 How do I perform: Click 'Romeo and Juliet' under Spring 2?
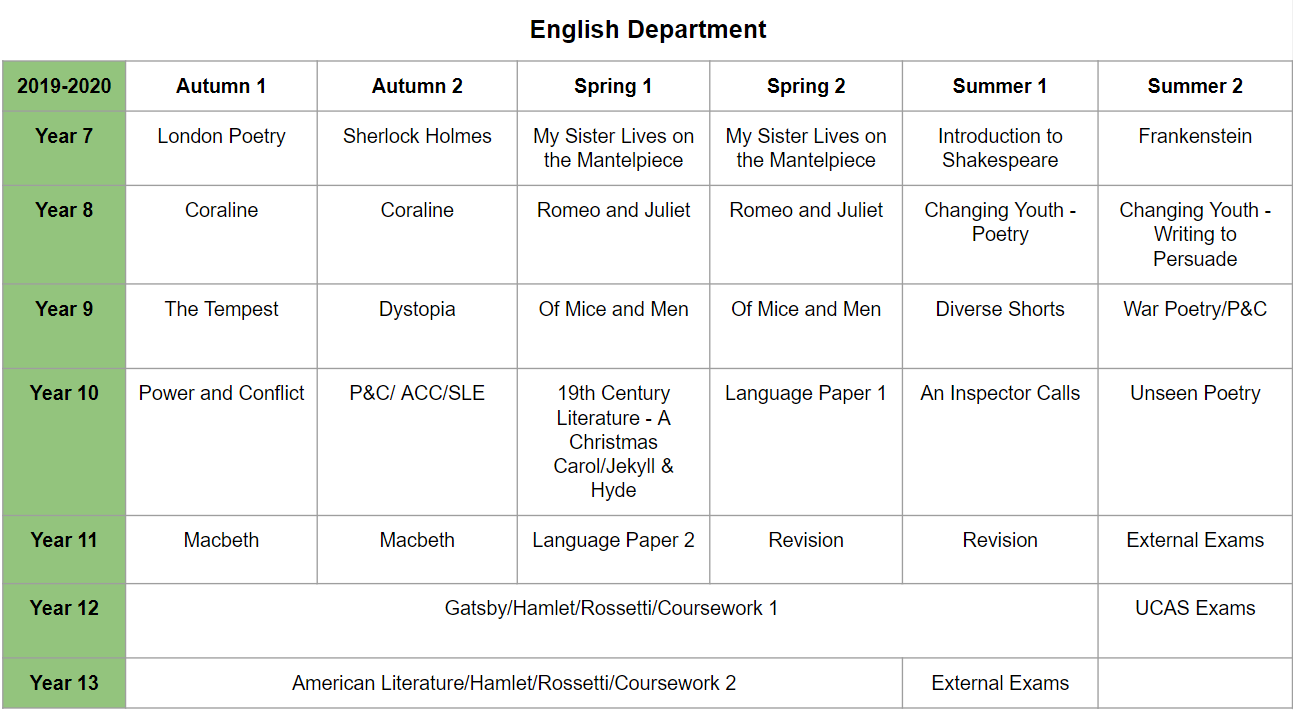click(806, 234)
